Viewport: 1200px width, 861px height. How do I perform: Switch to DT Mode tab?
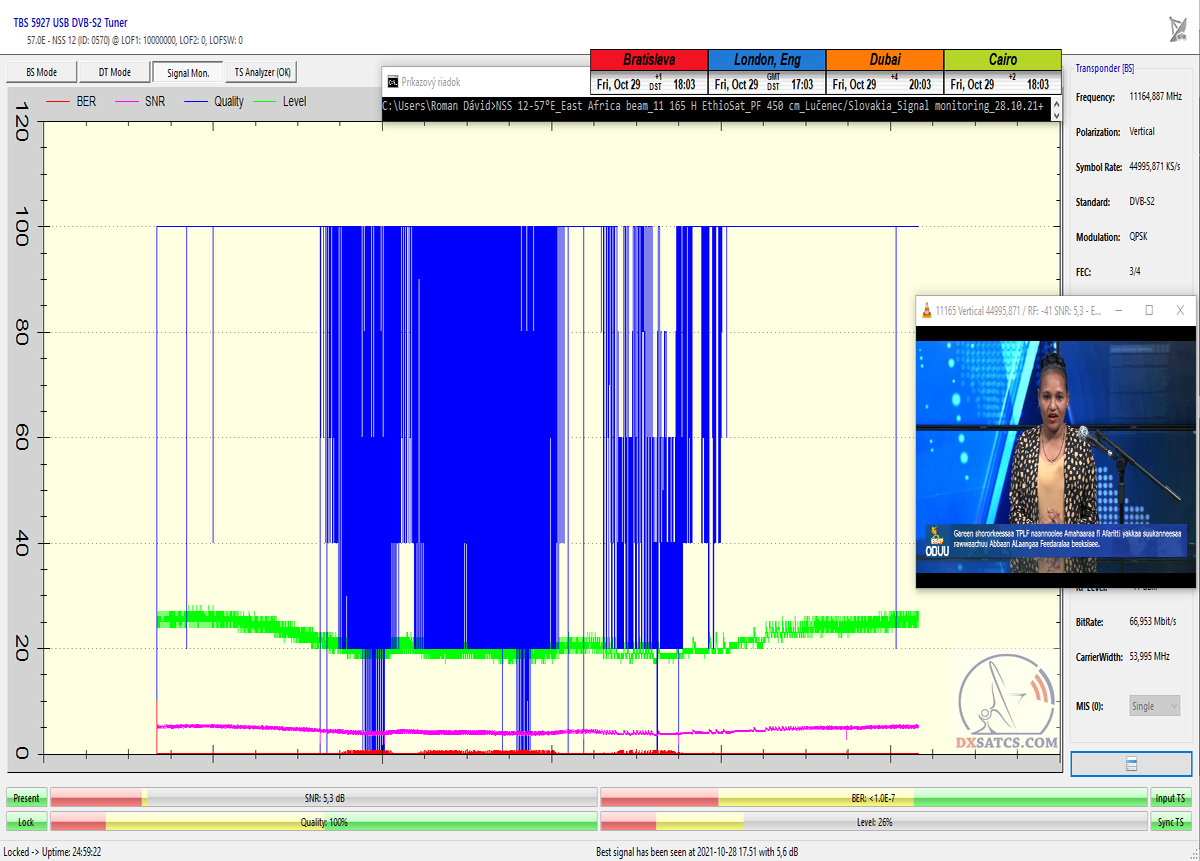[114, 72]
